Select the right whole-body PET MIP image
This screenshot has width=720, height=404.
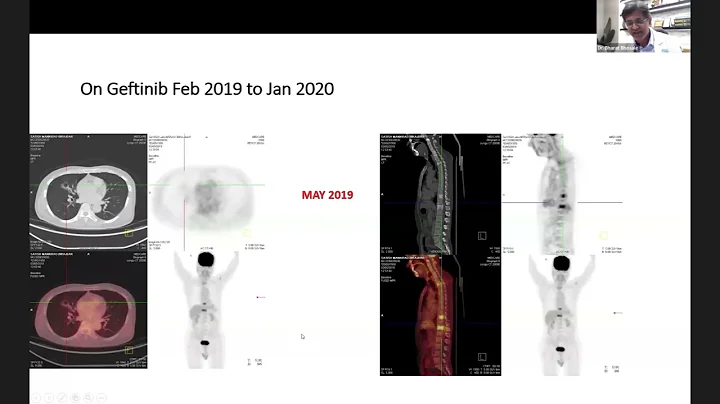(562, 315)
